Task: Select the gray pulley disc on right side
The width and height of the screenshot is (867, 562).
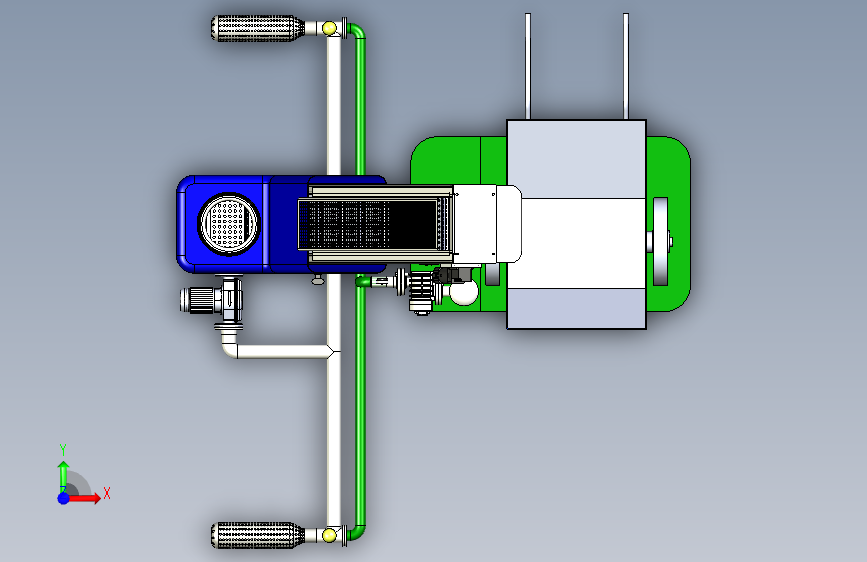Action: click(x=660, y=242)
